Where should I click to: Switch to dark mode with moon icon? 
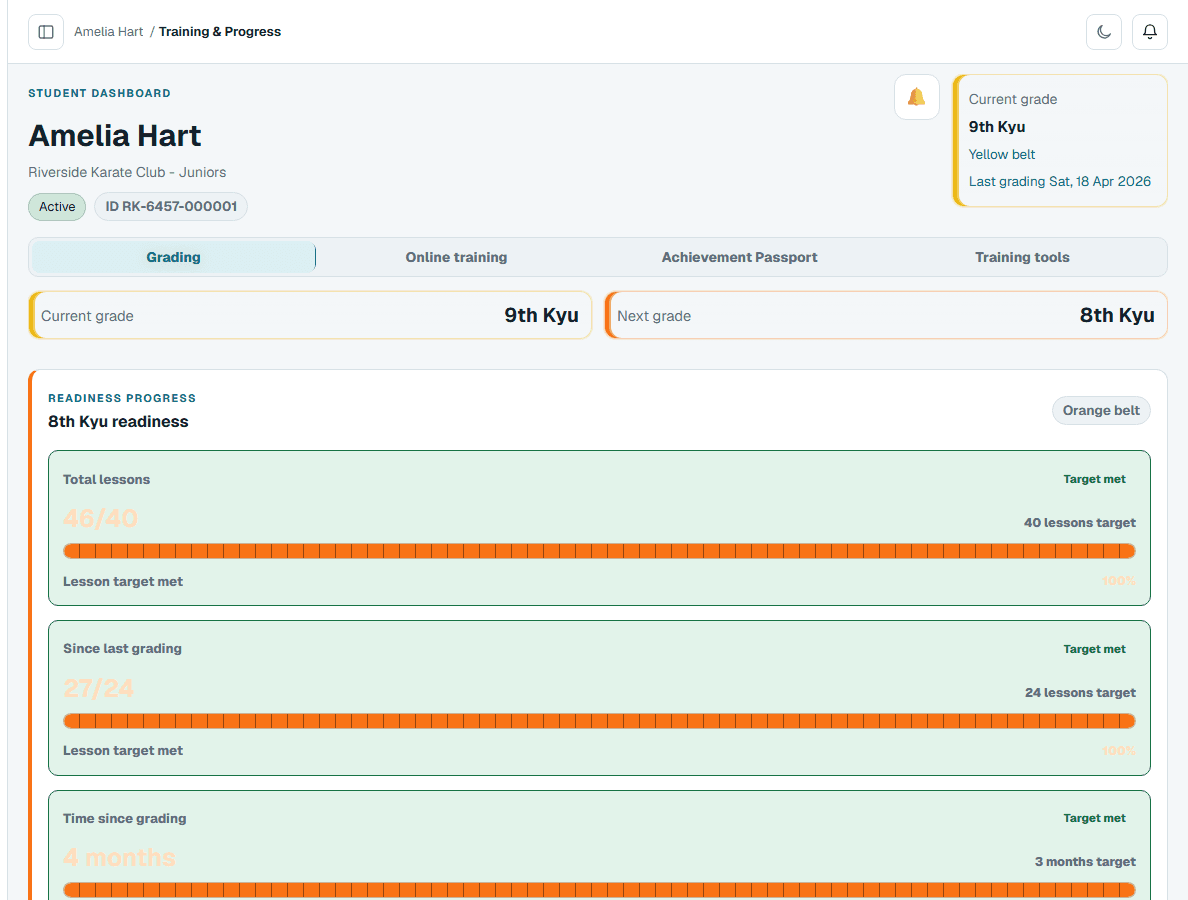(x=1104, y=32)
